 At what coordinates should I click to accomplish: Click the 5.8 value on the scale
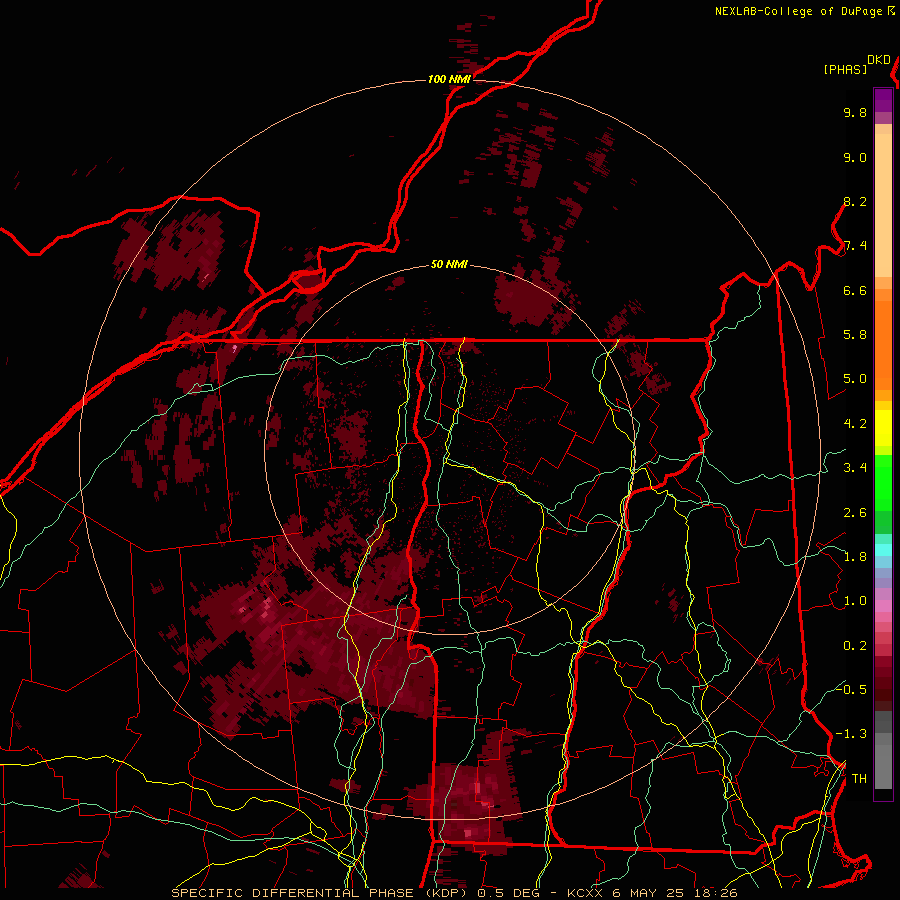pos(855,335)
